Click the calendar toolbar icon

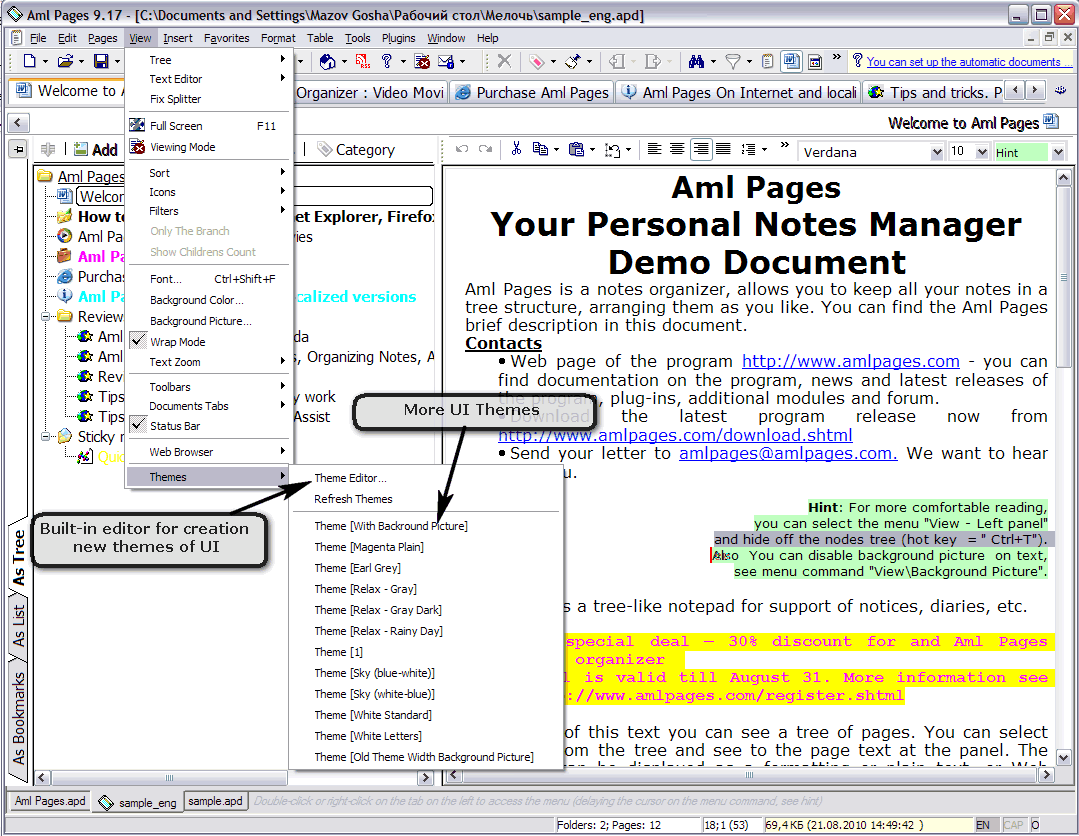(815, 62)
